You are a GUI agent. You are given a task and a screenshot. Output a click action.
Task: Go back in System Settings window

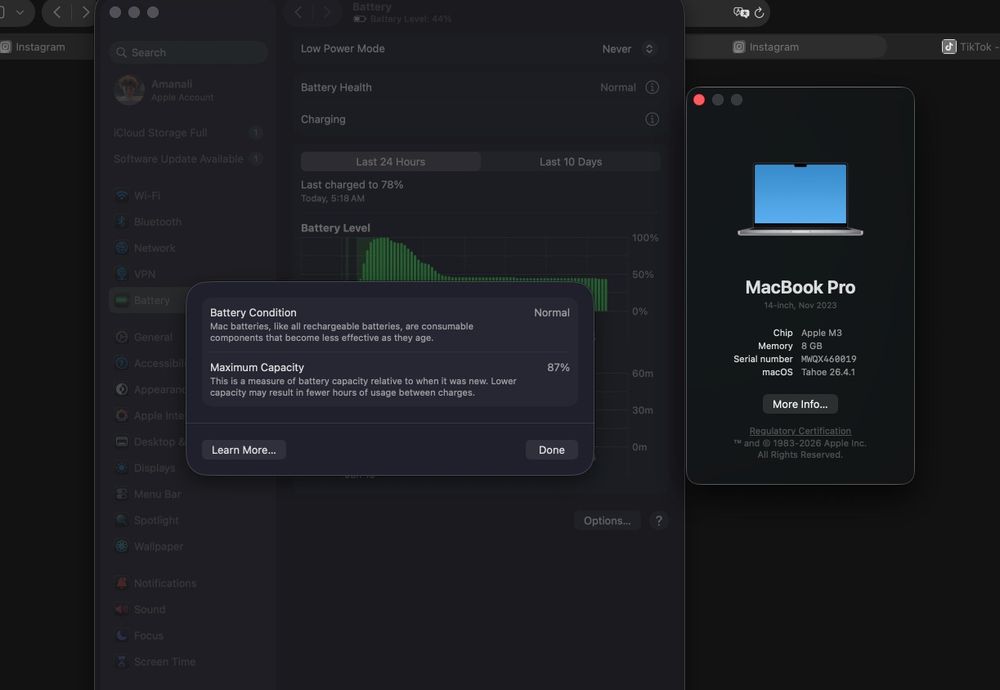[x=298, y=12]
